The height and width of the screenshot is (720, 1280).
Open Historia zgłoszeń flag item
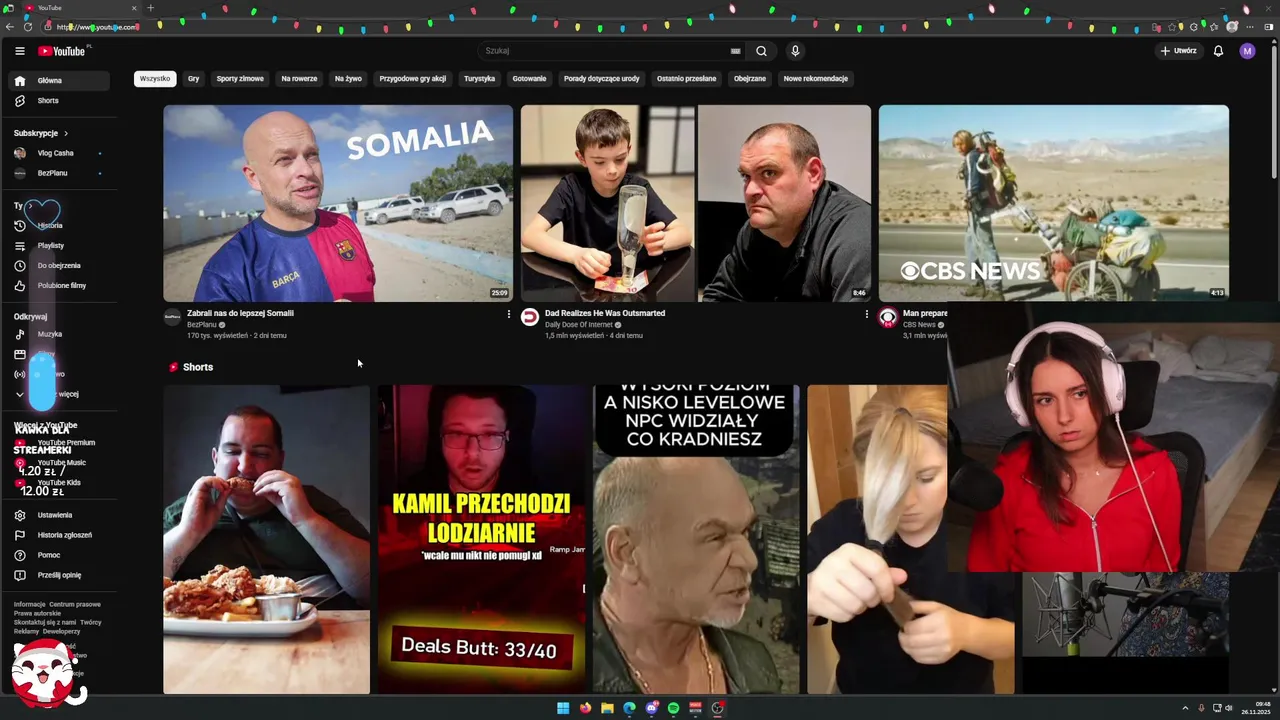click(x=60, y=535)
